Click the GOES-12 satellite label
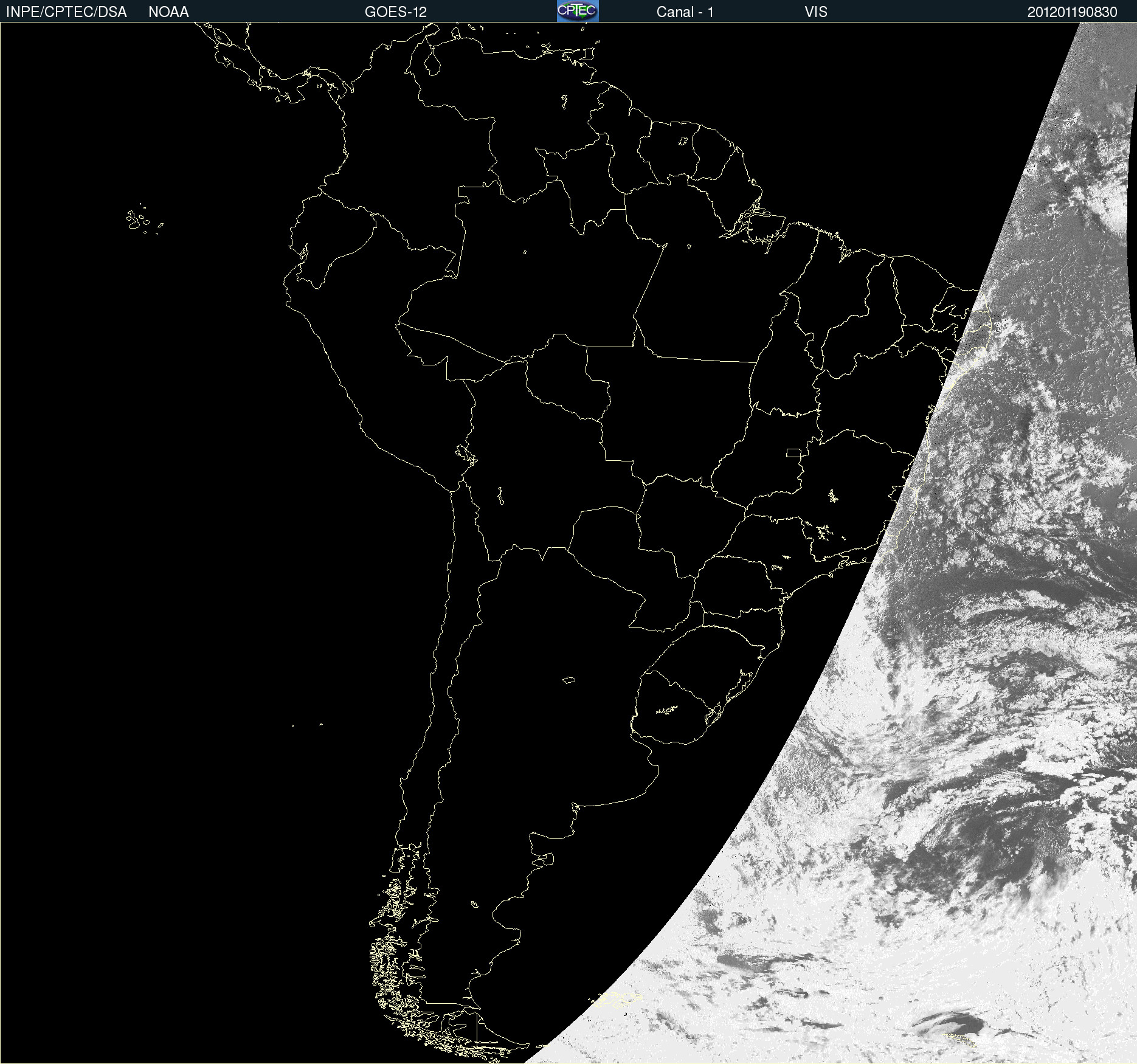The image size is (1137, 1064). (396, 12)
